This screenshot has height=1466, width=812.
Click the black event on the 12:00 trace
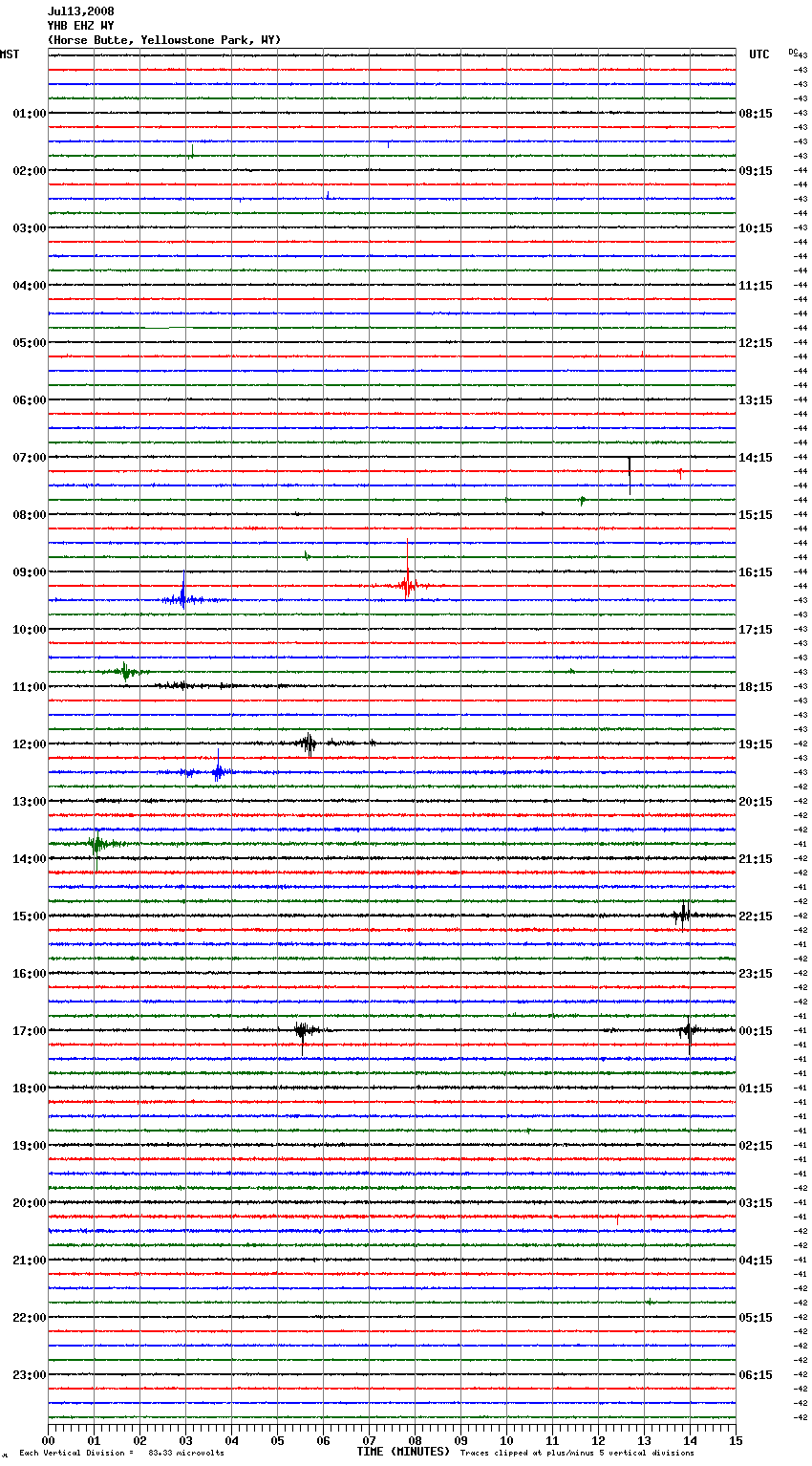click(308, 744)
